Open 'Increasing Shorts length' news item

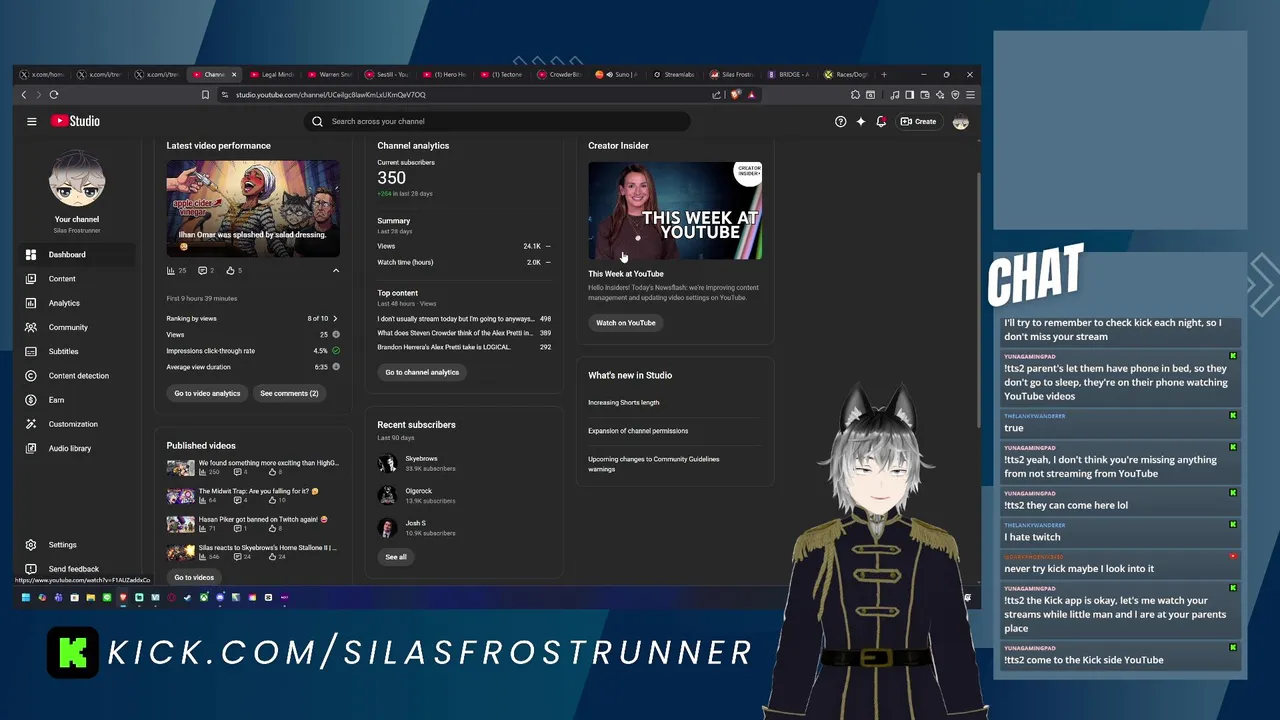pyautogui.click(x=624, y=403)
